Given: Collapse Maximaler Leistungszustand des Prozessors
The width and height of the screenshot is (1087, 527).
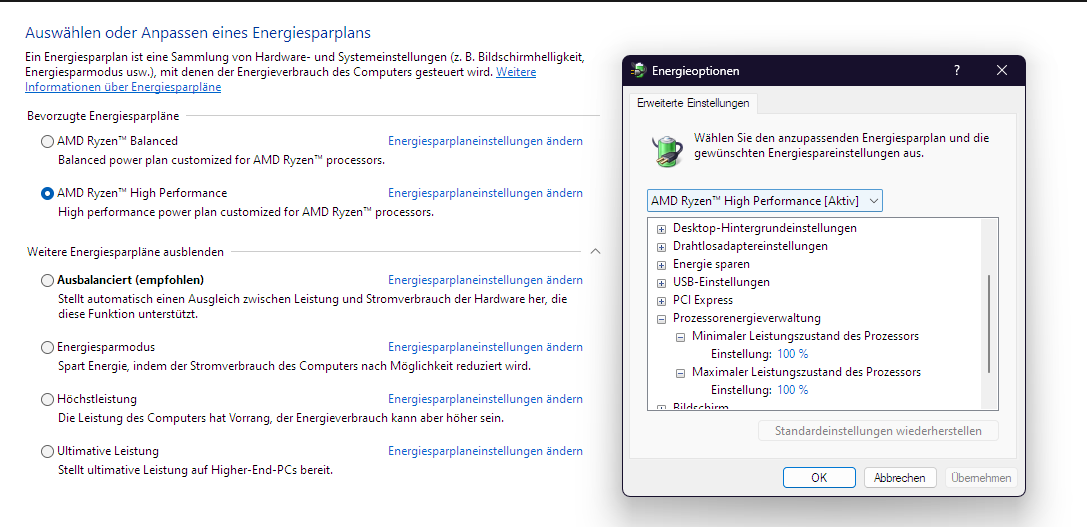Looking at the screenshot, I should 681,372.
